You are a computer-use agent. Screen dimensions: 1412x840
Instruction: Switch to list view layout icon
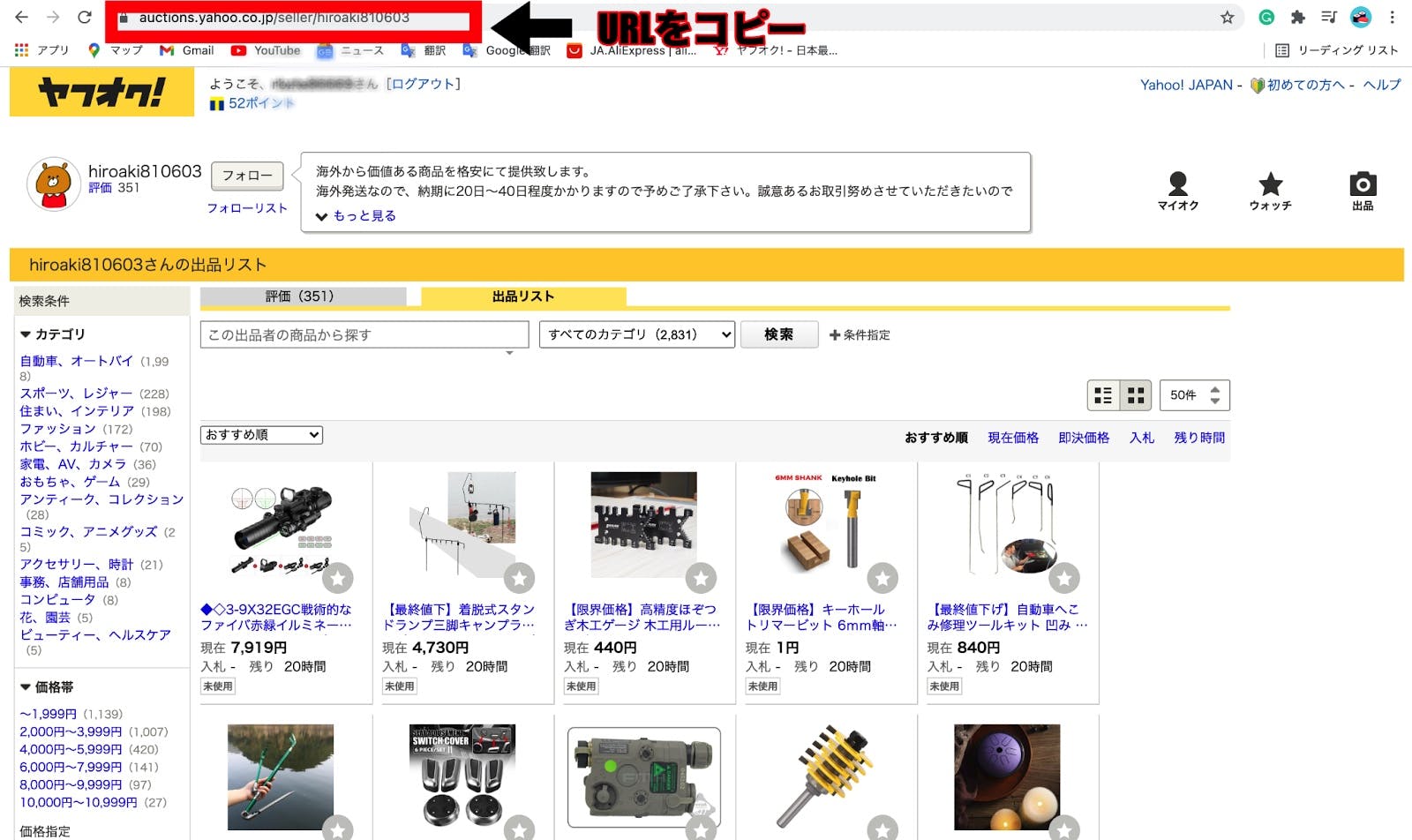coord(1103,395)
